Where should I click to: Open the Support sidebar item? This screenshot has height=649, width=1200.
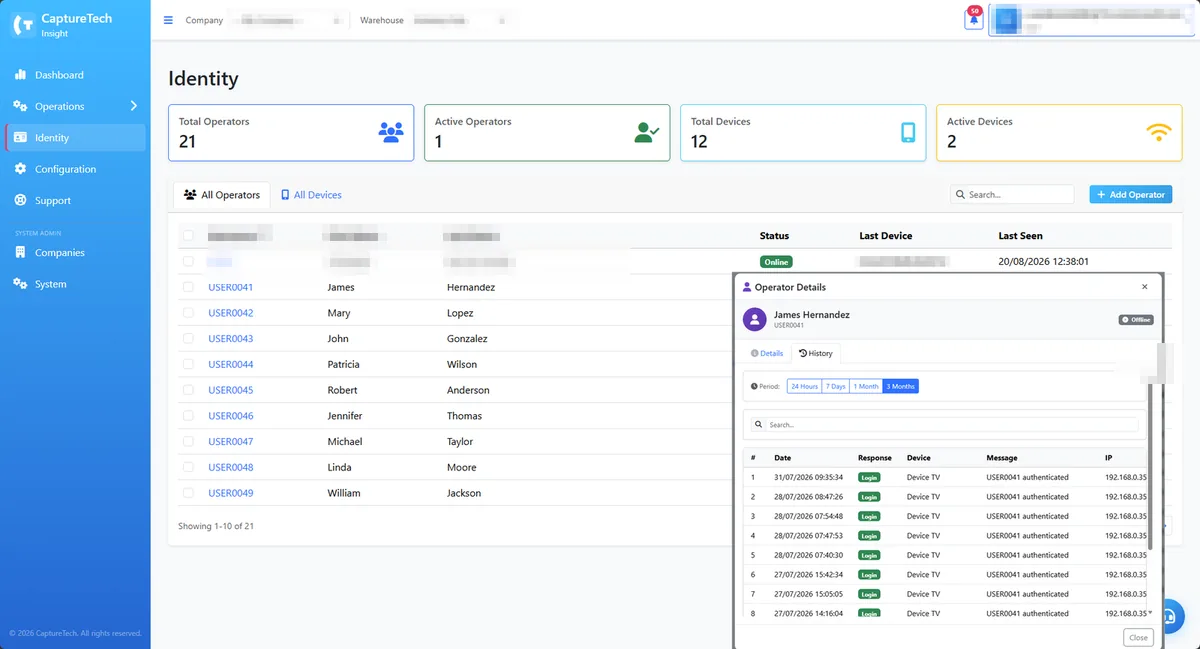click(75, 200)
